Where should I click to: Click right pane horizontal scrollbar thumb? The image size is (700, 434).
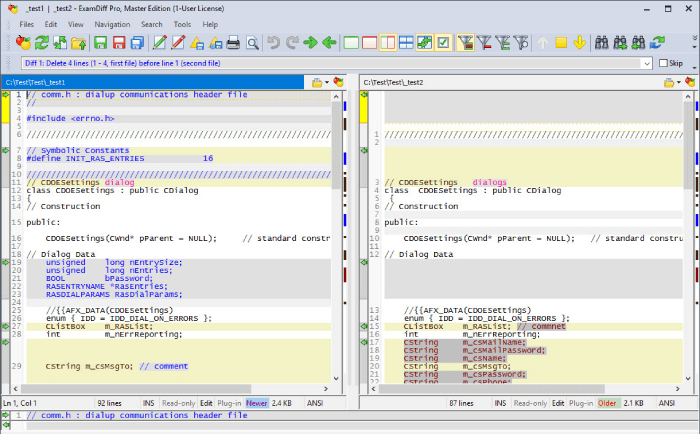tap(492, 389)
